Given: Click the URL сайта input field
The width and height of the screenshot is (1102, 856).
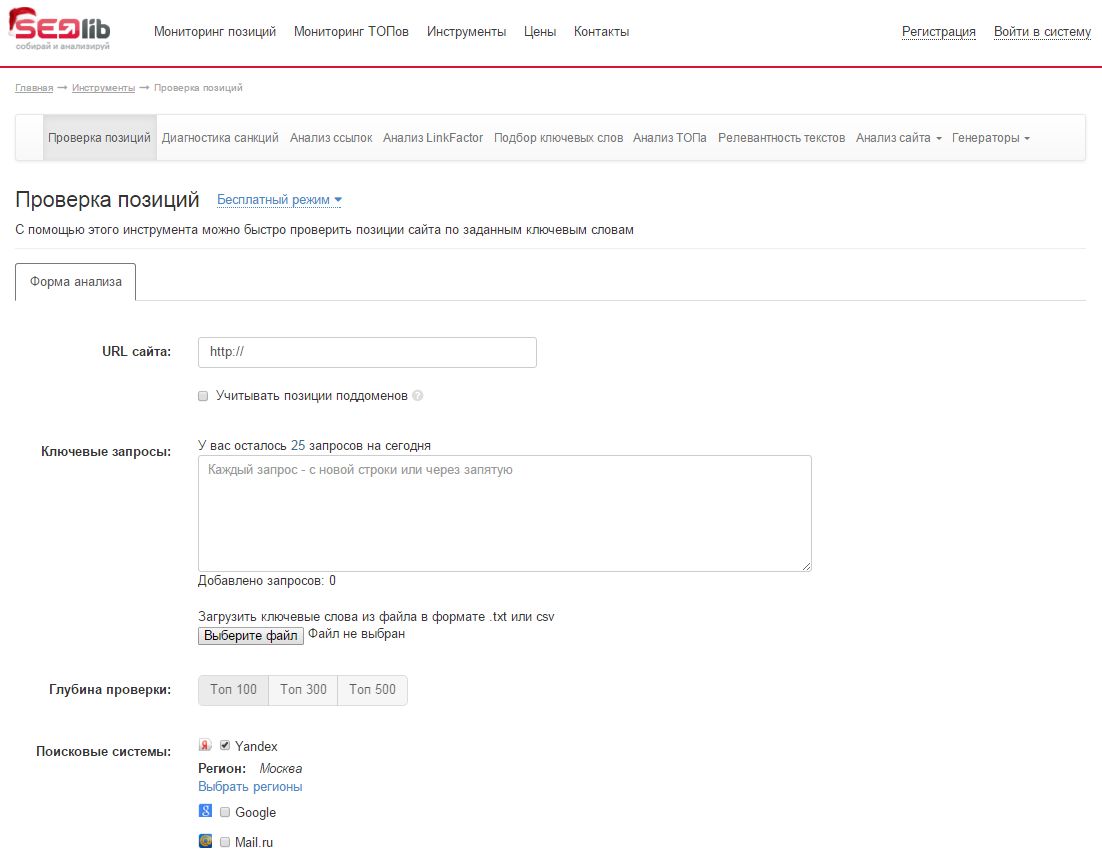Looking at the screenshot, I should (x=367, y=352).
